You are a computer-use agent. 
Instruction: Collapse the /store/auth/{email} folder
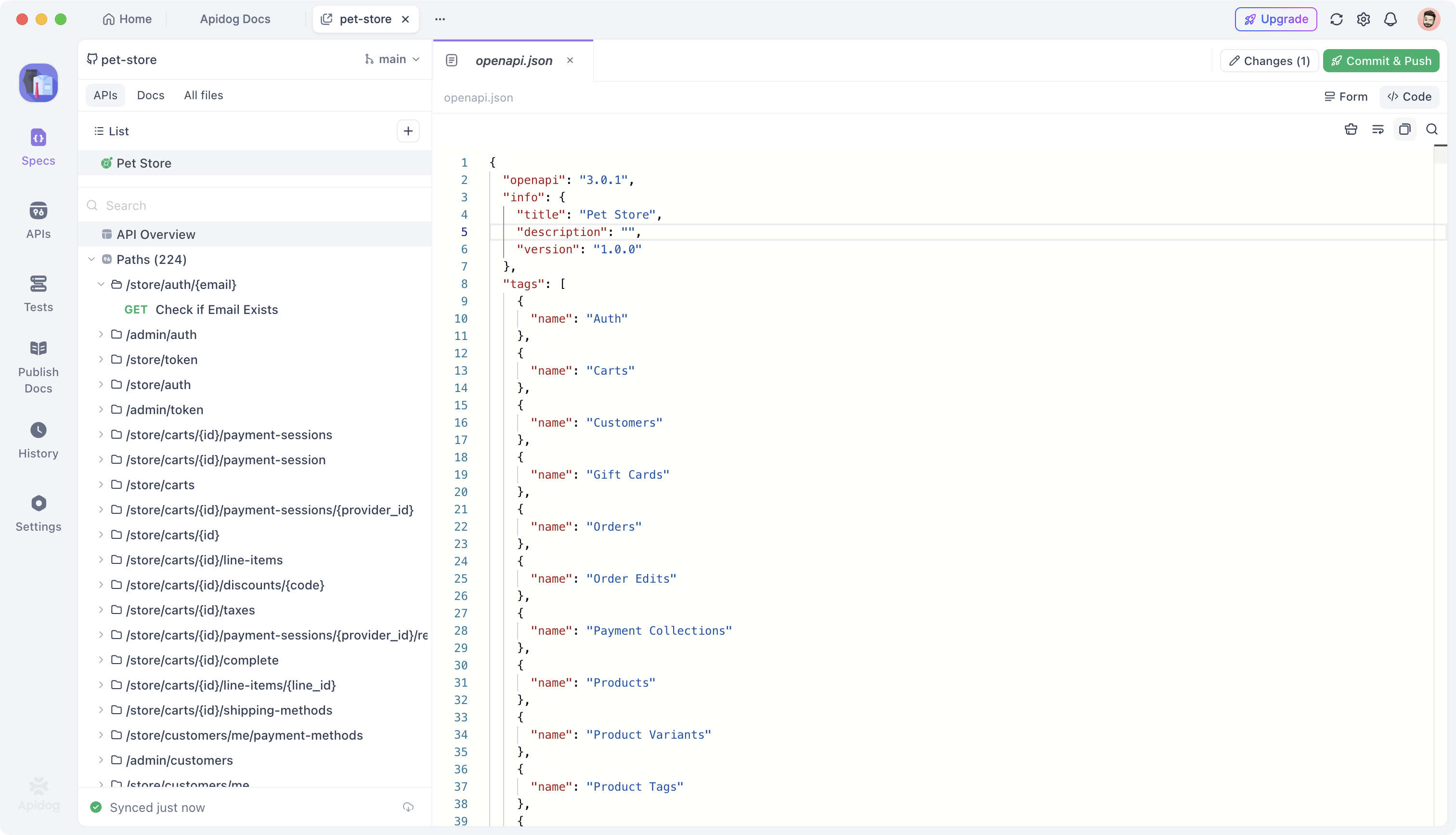pos(102,285)
